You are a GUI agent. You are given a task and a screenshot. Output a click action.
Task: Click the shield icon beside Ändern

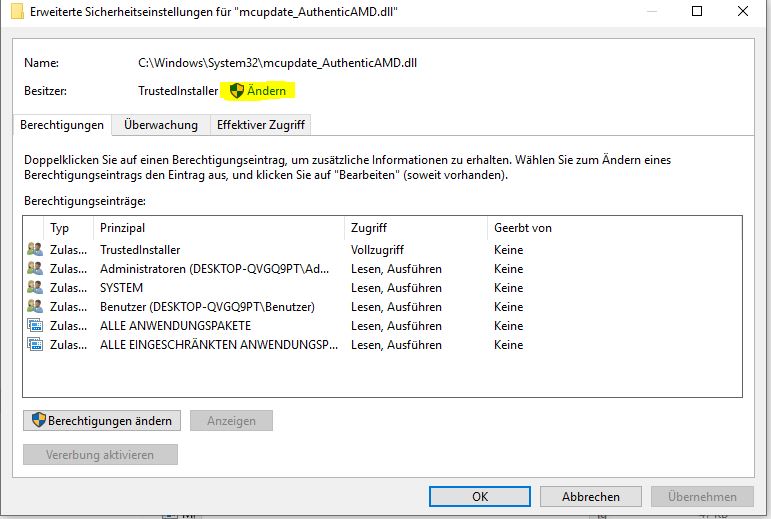click(x=237, y=90)
